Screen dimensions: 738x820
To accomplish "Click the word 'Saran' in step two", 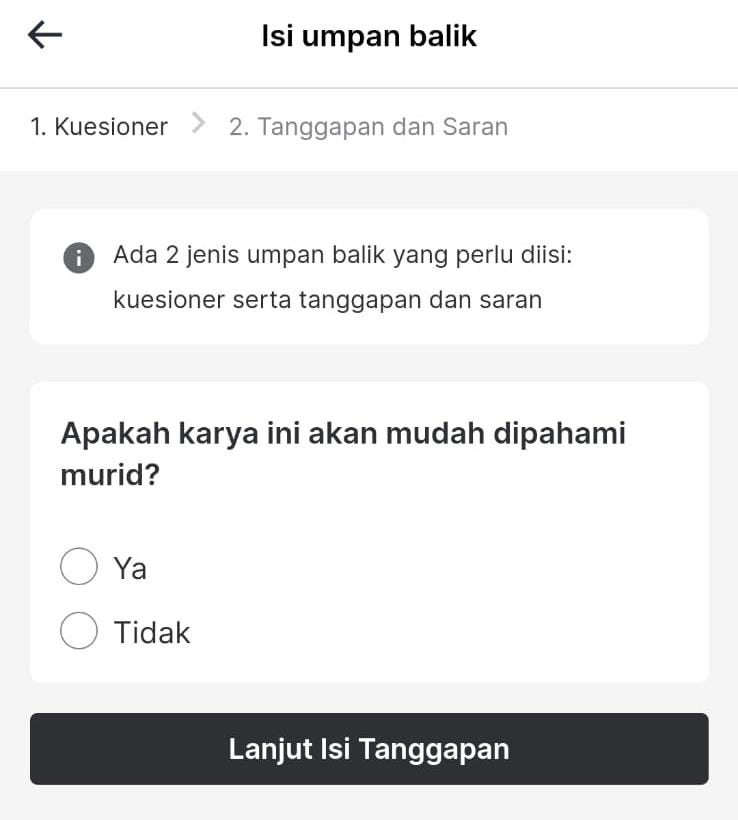I will pos(475,127).
